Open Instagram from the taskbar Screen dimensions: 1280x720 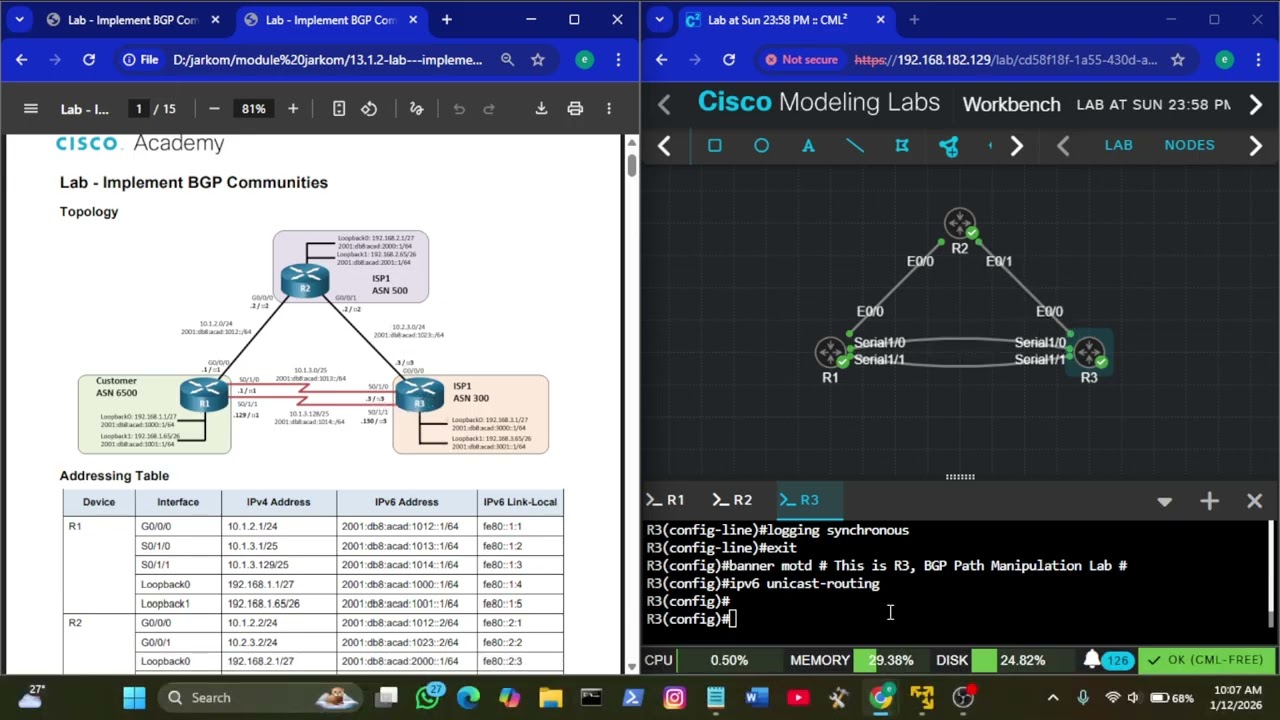click(x=674, y=697)
